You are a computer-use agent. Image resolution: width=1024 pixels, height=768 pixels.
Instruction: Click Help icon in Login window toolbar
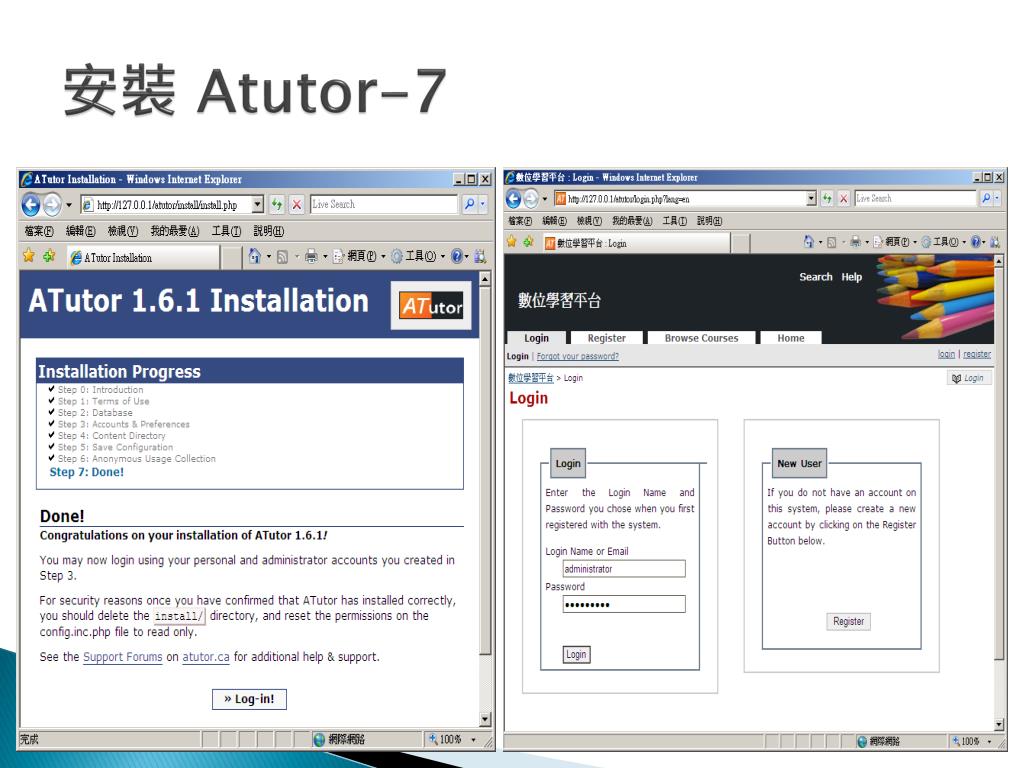975,242
